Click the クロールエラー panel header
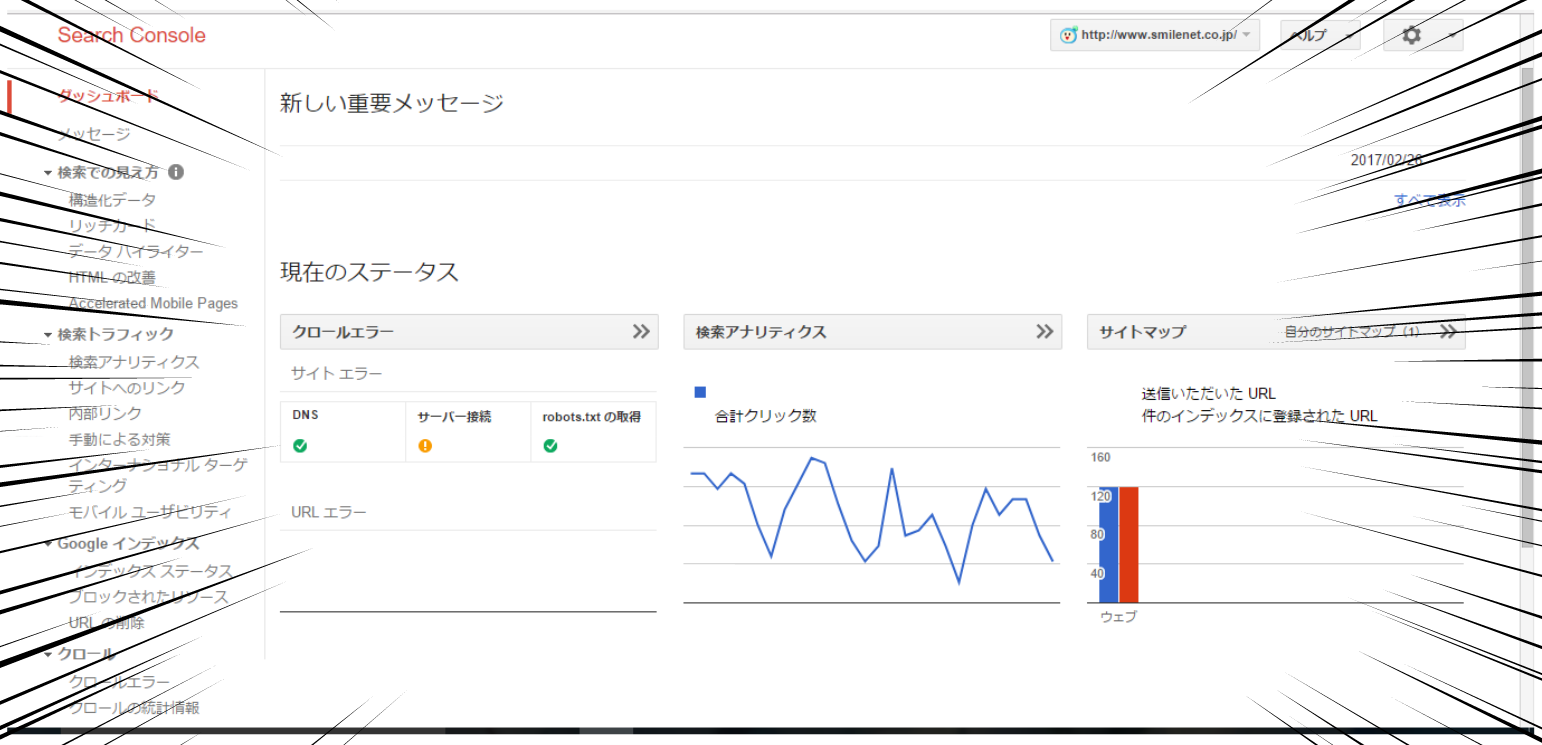 (x=469, y=332)
